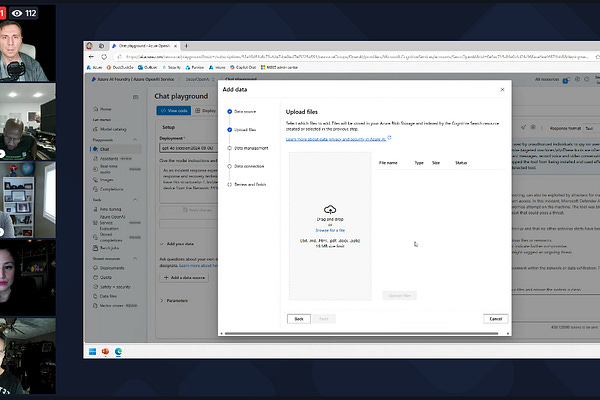Select the Data source wizard step
This screenshot has height=400, width=600.
(x=241, y=111)
